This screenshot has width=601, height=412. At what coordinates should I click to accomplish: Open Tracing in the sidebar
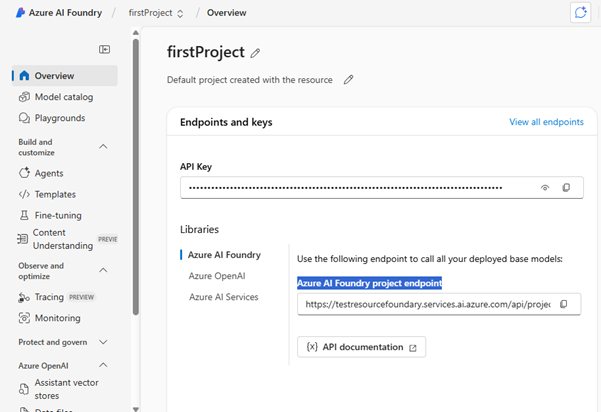pyautogui.click(x=49, y=297)
